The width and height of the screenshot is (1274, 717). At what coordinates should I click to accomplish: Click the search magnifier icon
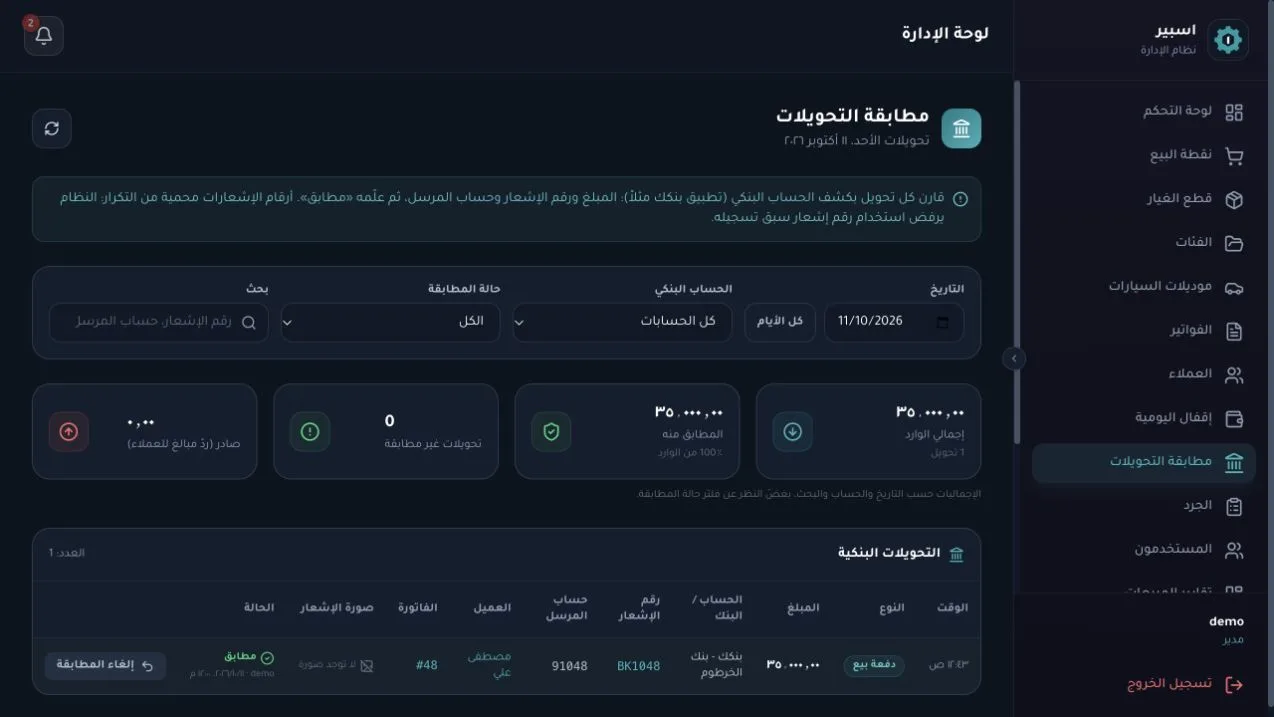[x=248, y=323]
